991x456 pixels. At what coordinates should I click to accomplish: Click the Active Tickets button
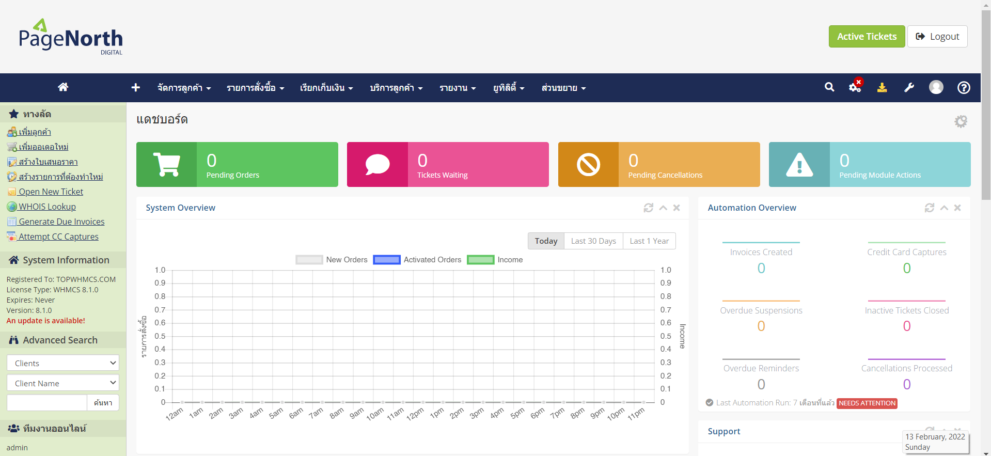pyautogui.click(x=866, y=36)
